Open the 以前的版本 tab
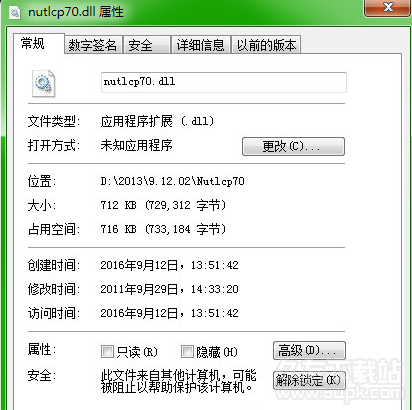This screenshot has width=412, height=410. tap(266, 45)
